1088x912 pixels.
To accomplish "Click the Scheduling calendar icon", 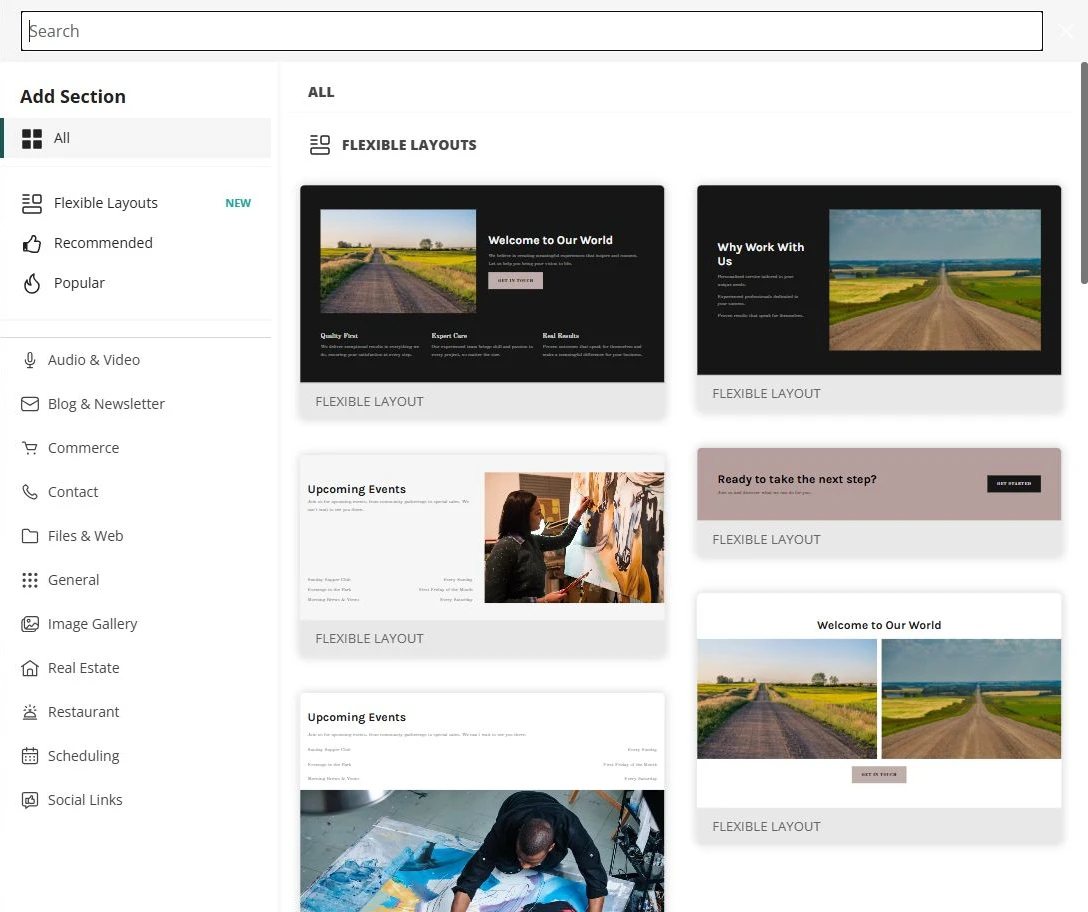I will click(x=30, y=756).
